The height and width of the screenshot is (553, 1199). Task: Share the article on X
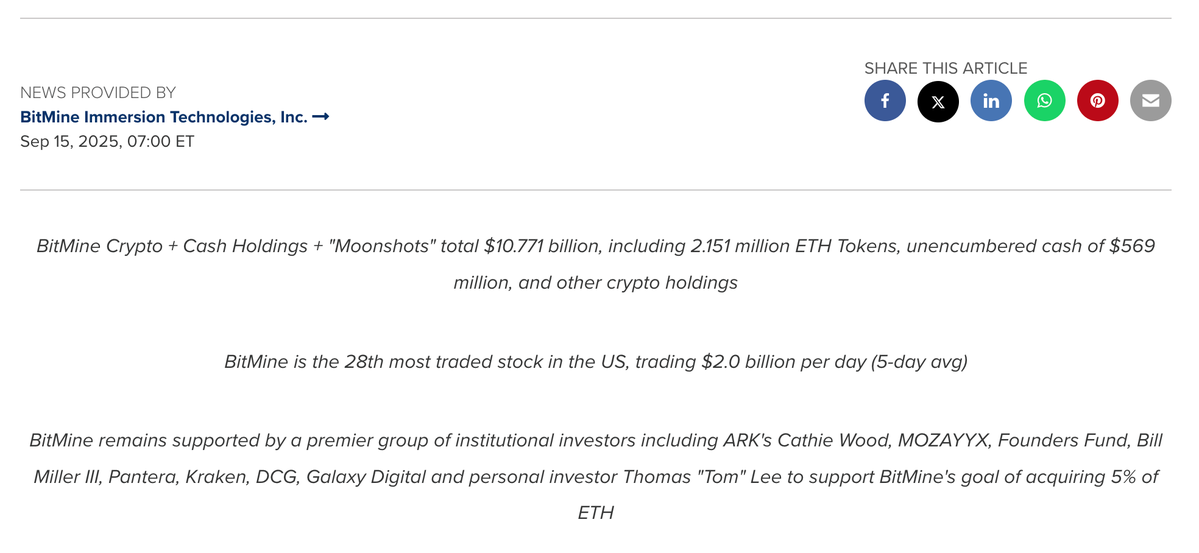coord(938,101)
